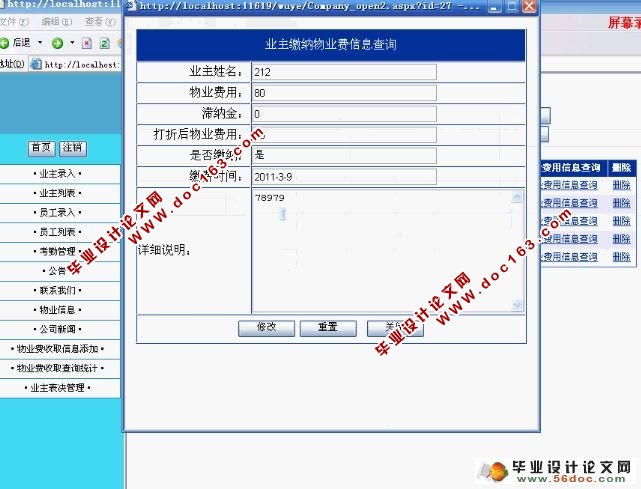
Task: Click the fifth row 删除 link
Action: coord(621,257)
